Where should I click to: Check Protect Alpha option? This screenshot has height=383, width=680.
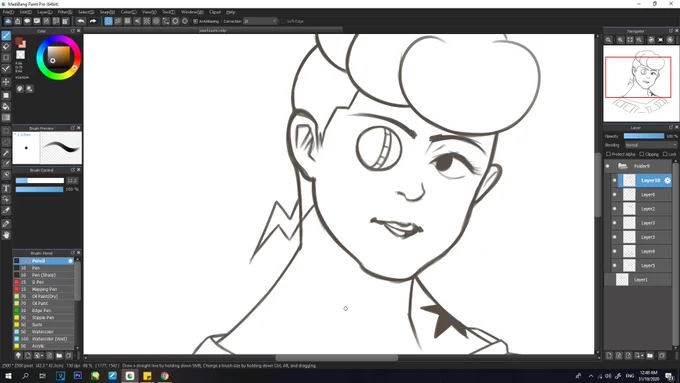click(x=608, y=154)
